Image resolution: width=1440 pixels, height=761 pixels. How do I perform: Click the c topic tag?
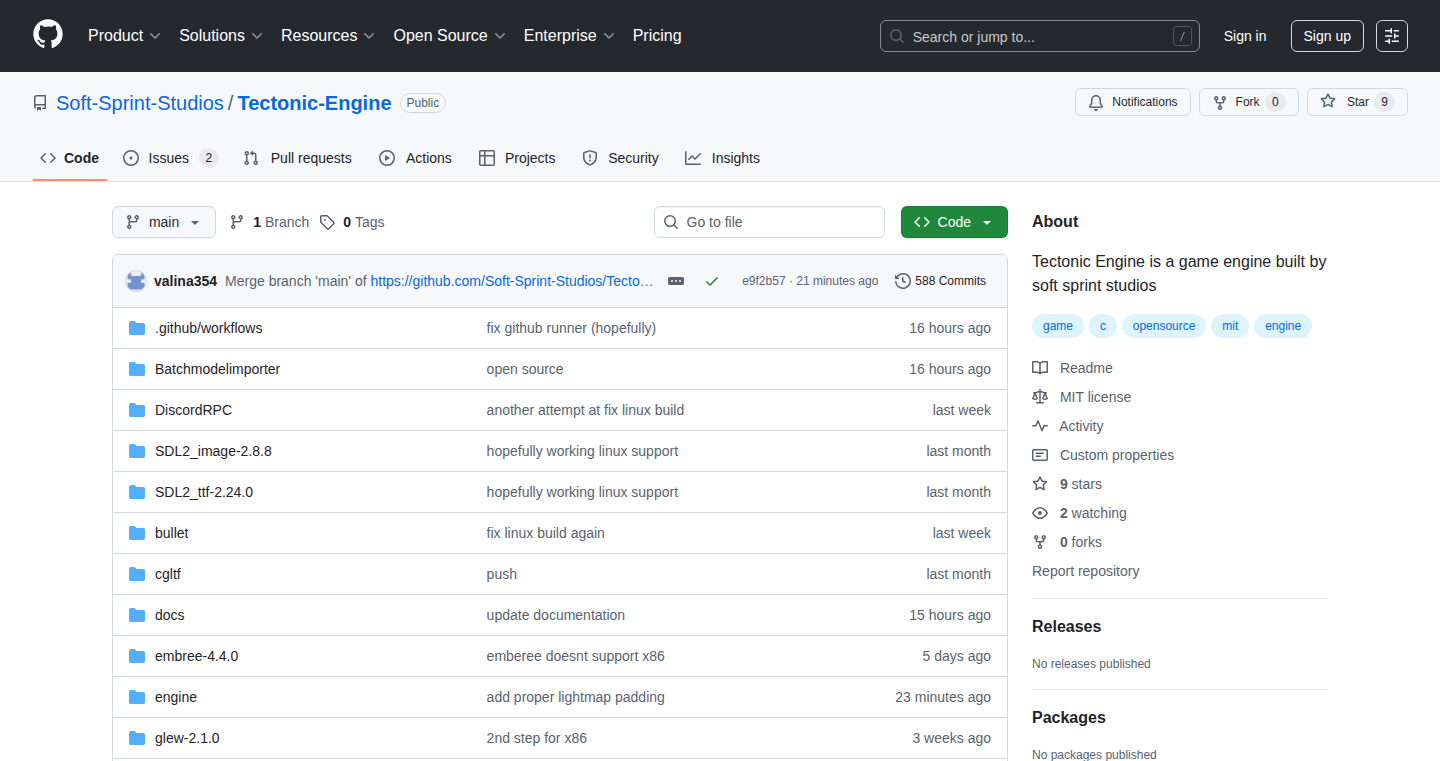tap(1103, 326)
